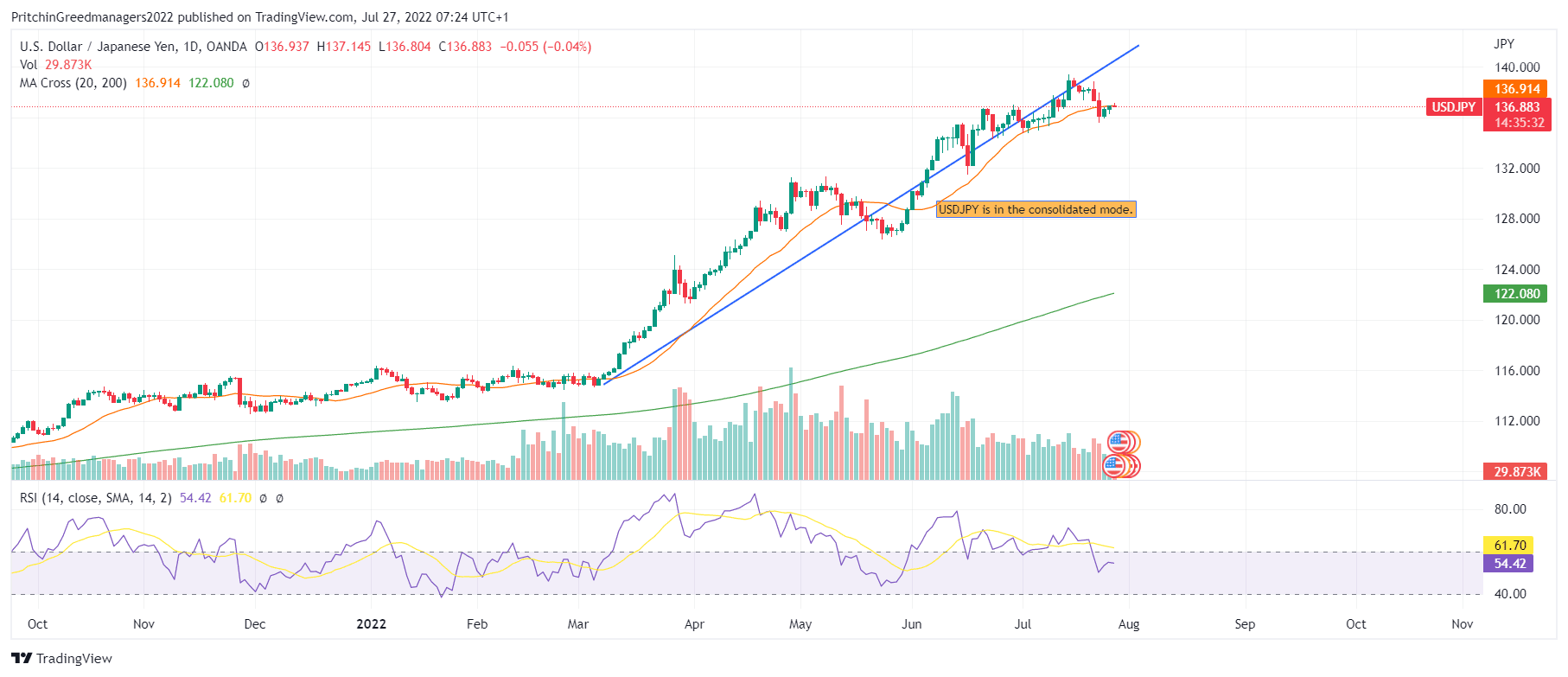Click the H137.145 high value

pos(343,47)
